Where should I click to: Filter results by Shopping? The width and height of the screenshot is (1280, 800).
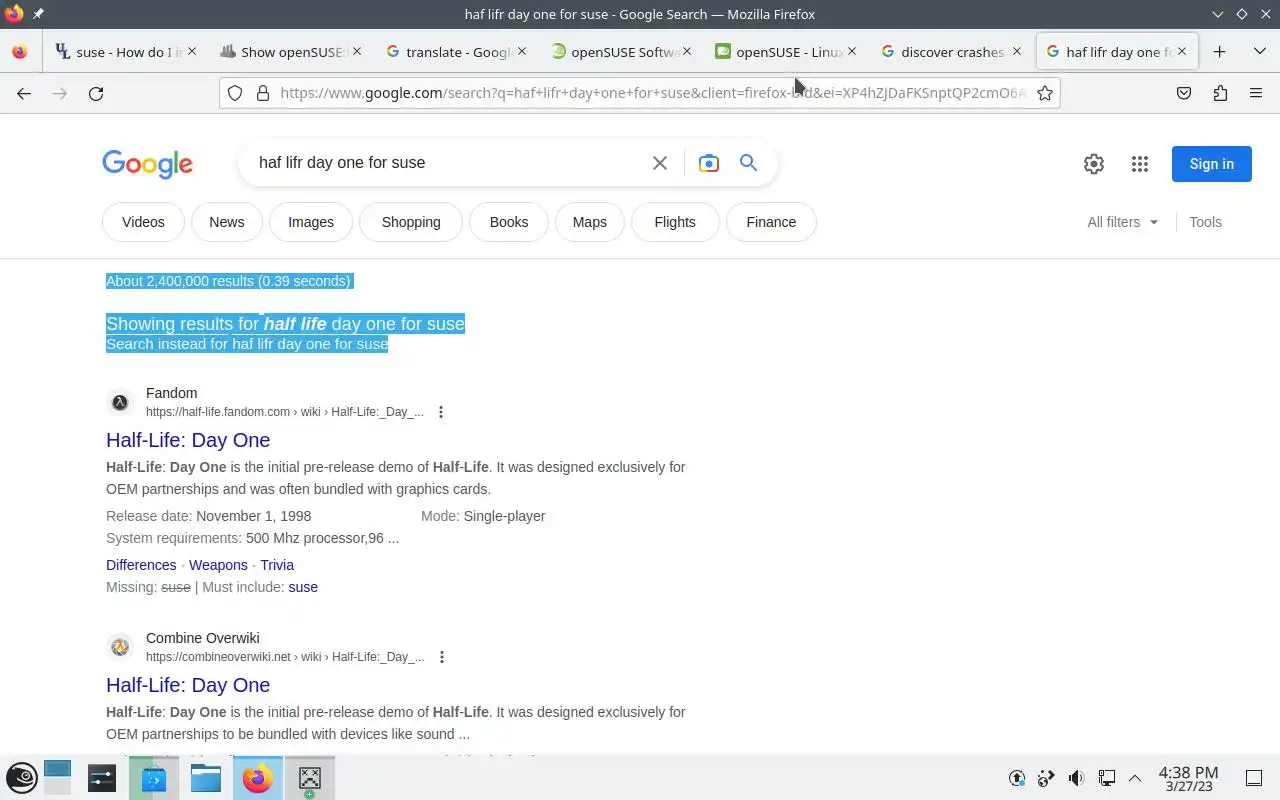point(411,222)
